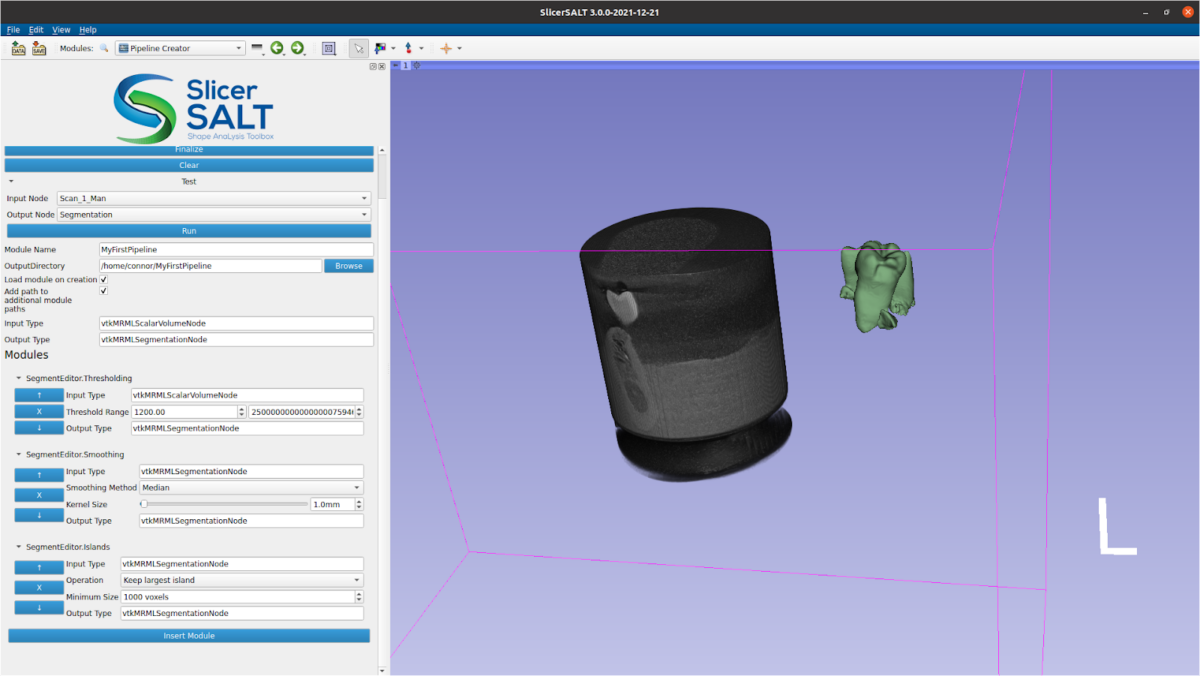Open the Pipeline Creator modules dropdown
Viewport: 1200px width, 676px height.
(180, 48)
